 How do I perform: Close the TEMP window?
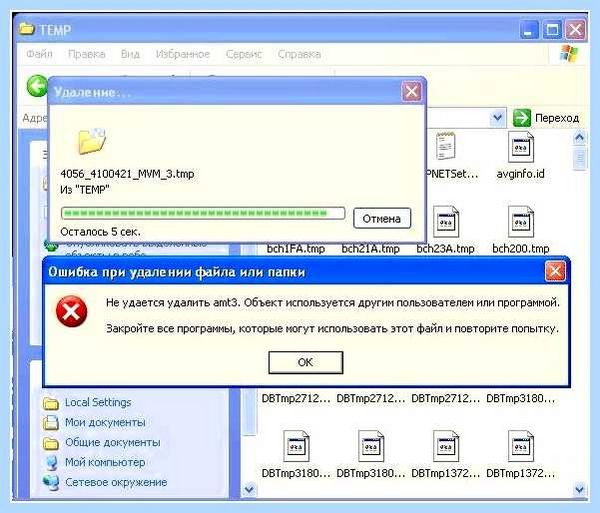pyautogui.click(x=575, y=30)
